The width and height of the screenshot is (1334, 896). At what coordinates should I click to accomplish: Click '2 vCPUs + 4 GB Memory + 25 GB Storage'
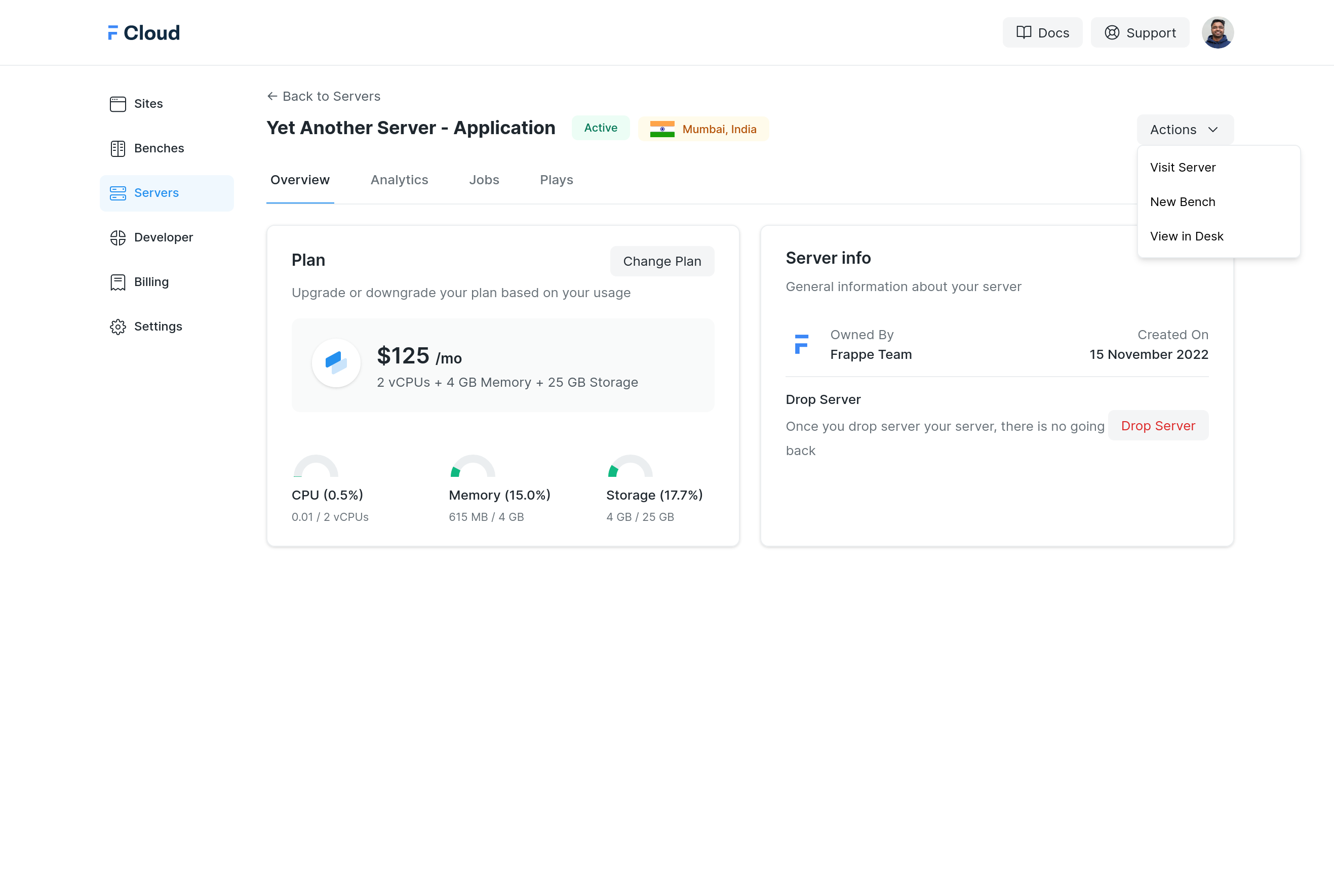(x=507, y=382)
